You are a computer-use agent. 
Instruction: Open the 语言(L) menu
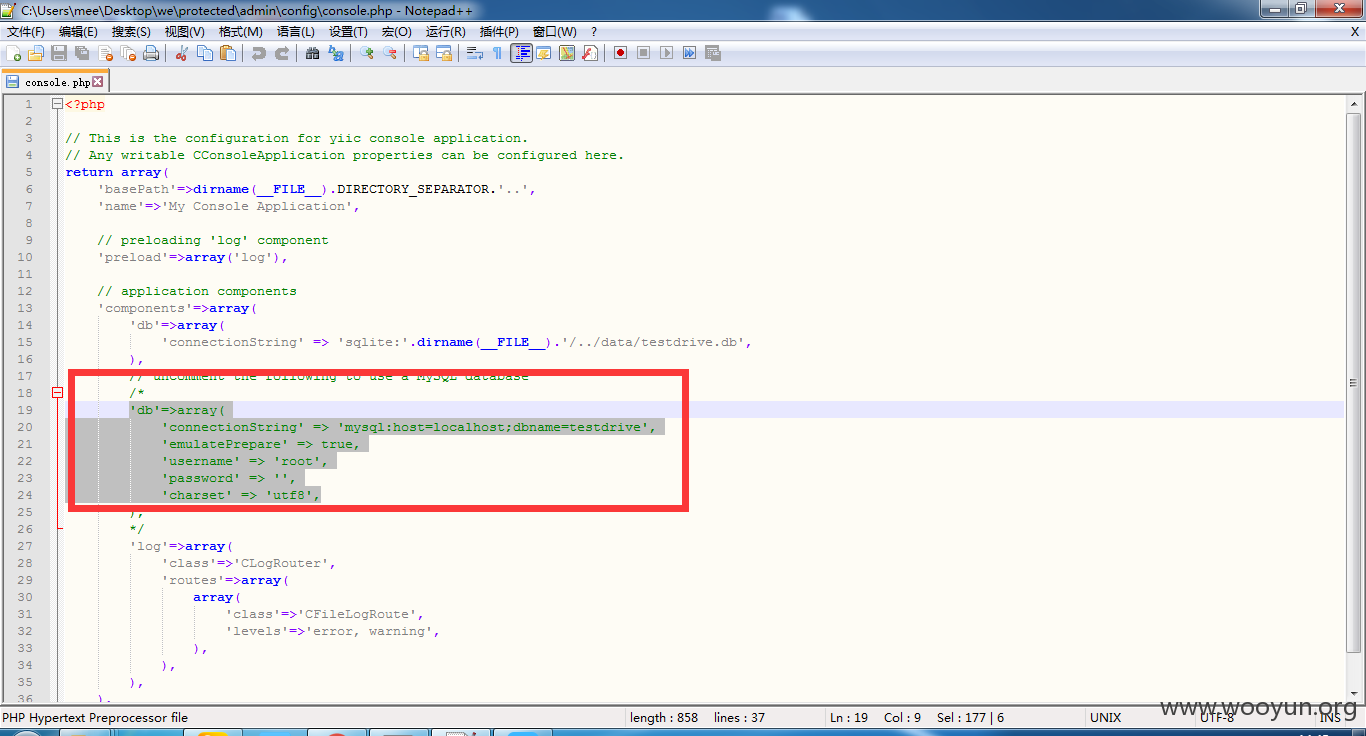pos(296,32)
